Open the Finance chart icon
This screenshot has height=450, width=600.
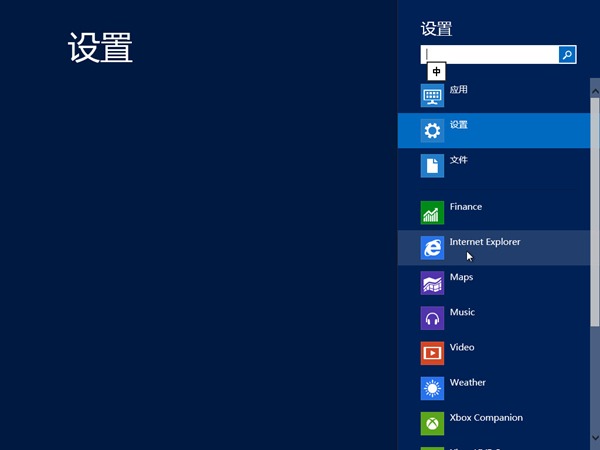pos(432,213)
